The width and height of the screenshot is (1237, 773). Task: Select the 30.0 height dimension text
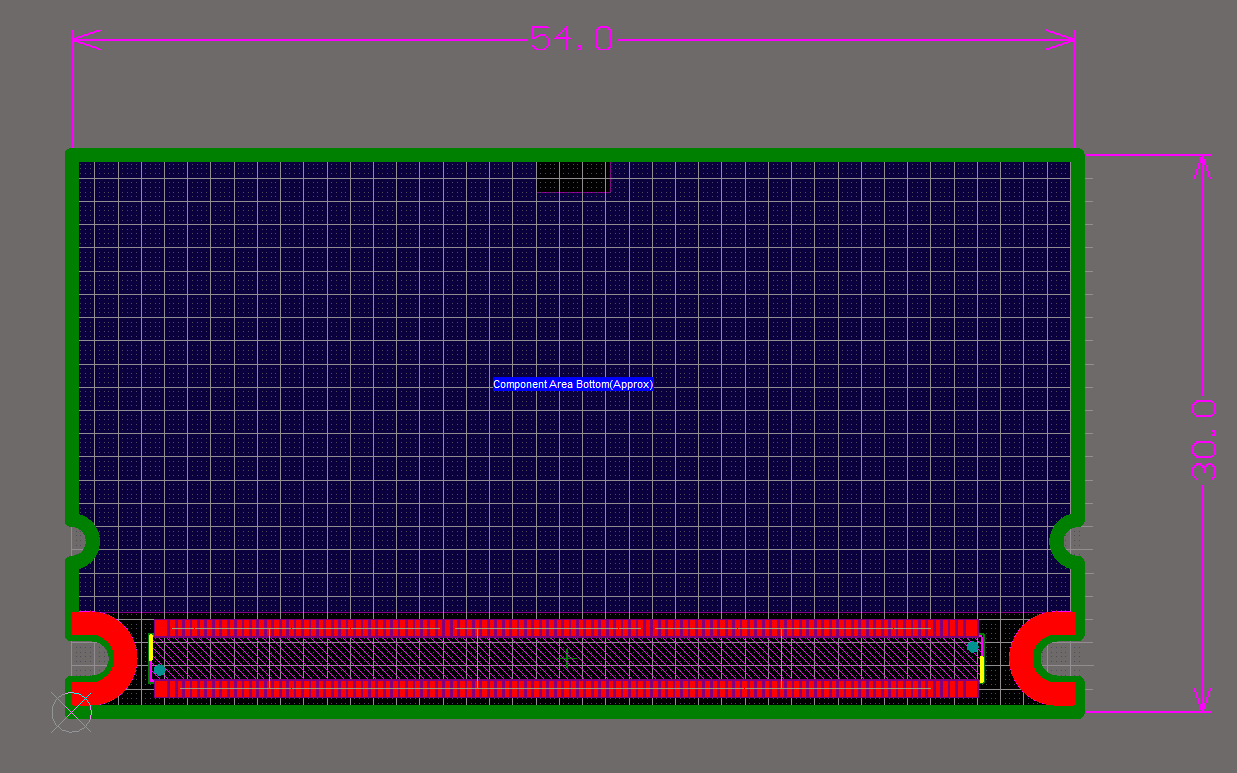pos(1203,439)
